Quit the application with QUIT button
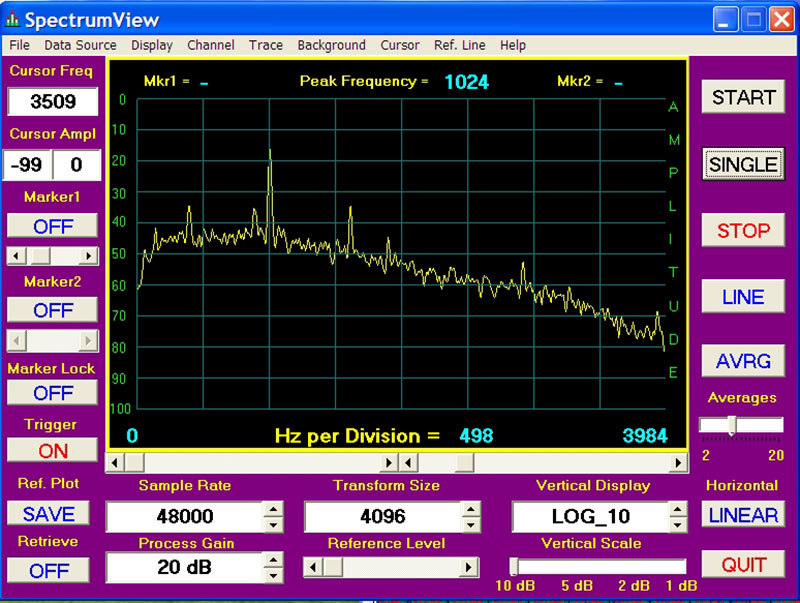The width and height of the screenshot is (800, 603). [743, 565]
